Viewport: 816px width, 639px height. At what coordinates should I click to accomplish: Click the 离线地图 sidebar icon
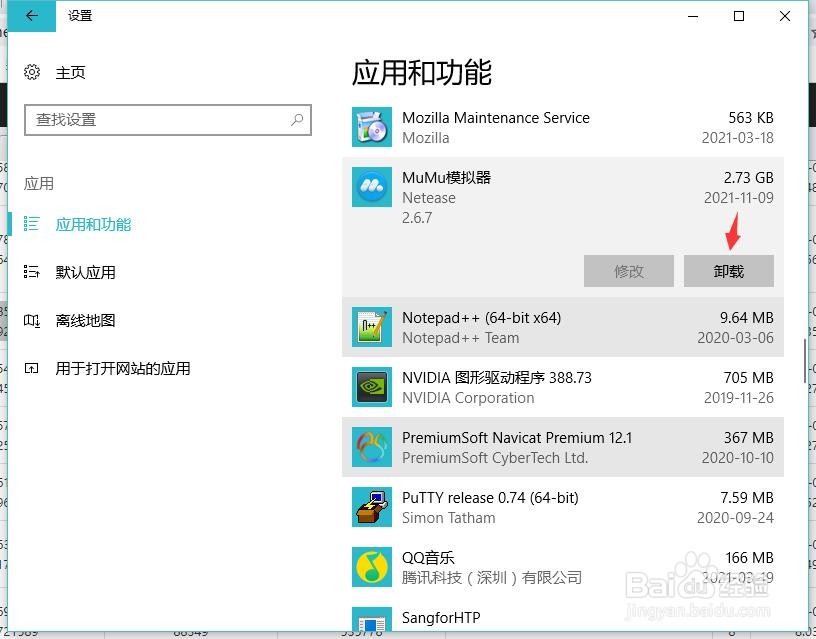click(33, 321)
